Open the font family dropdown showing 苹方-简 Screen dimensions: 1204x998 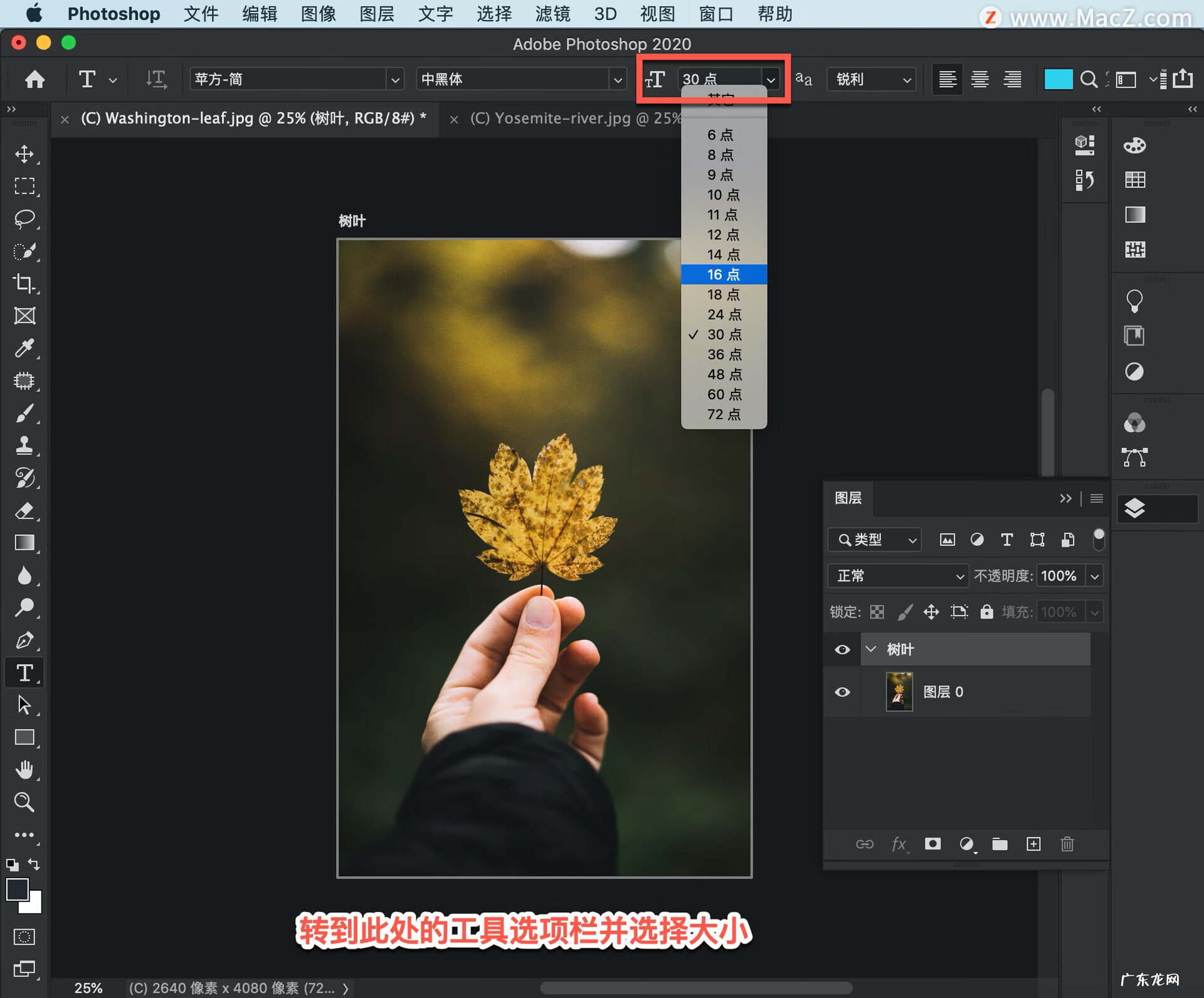(x=295, y=79)
